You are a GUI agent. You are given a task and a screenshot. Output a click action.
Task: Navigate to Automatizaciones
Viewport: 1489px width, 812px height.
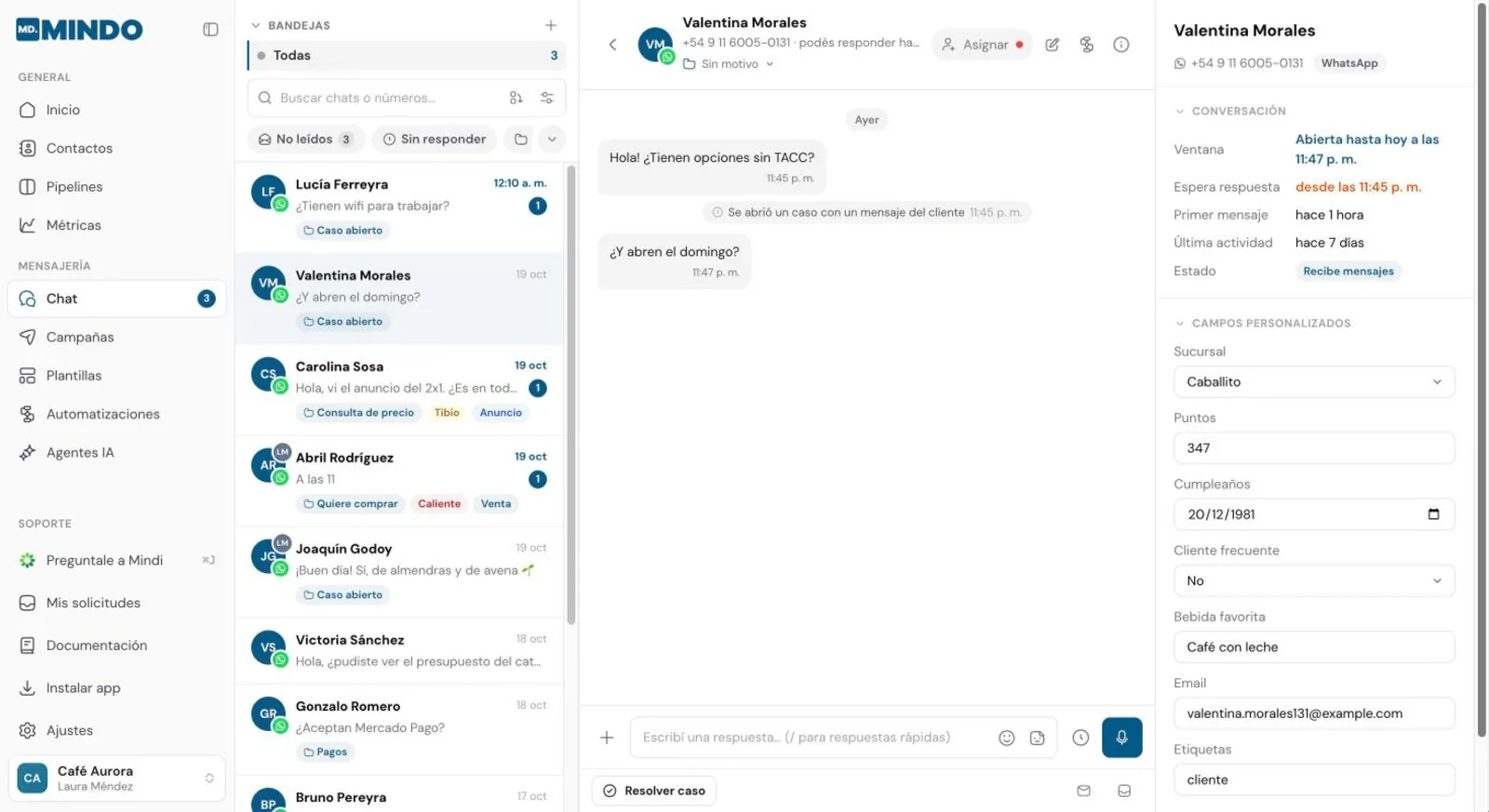[x=117, y=414]
